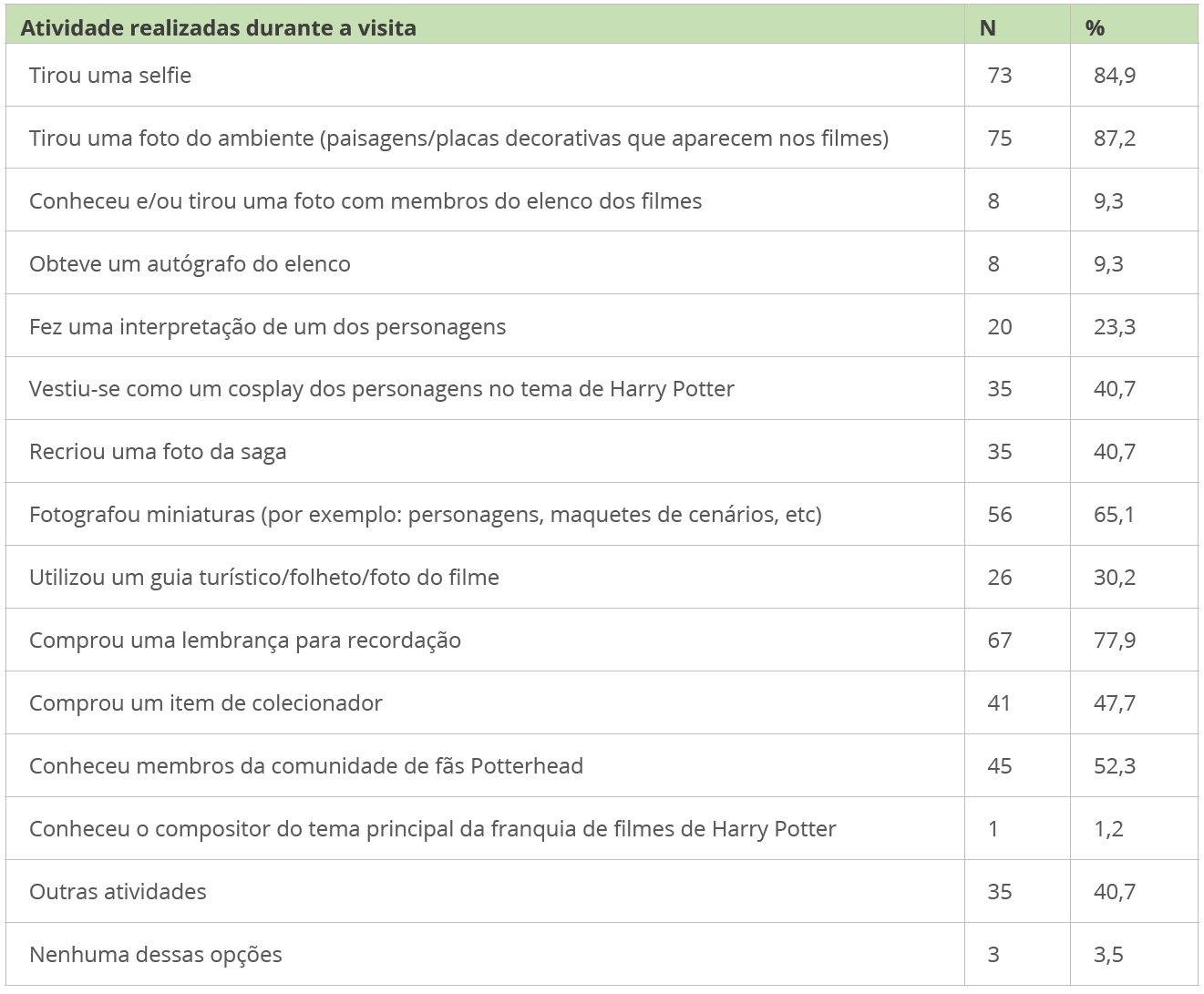This screenshot has height=994, width=1204.
Task: Click 'Fotografou miniaturas' row text
Action: click(x=425, y=515)
